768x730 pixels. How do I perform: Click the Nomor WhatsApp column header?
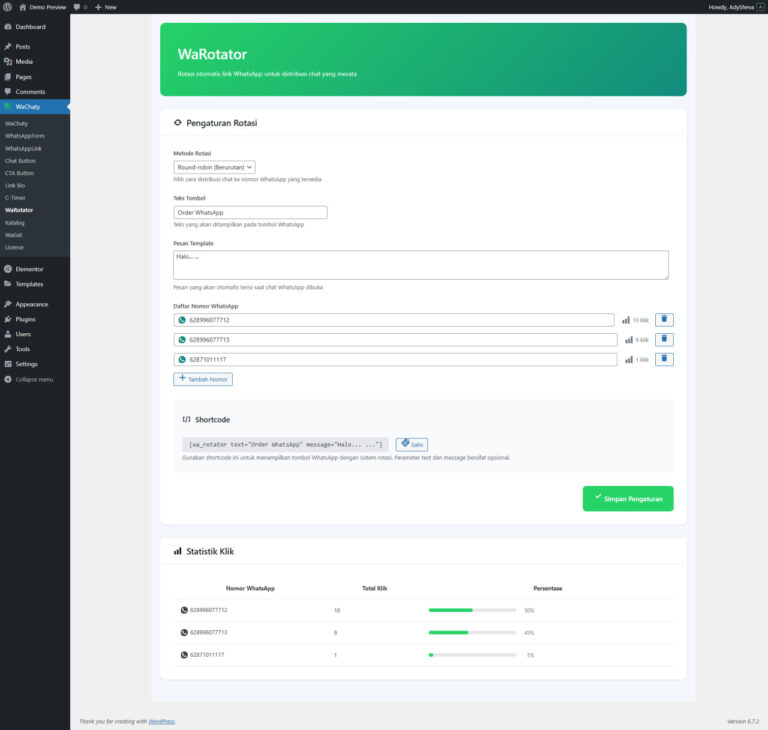point(250,588)
